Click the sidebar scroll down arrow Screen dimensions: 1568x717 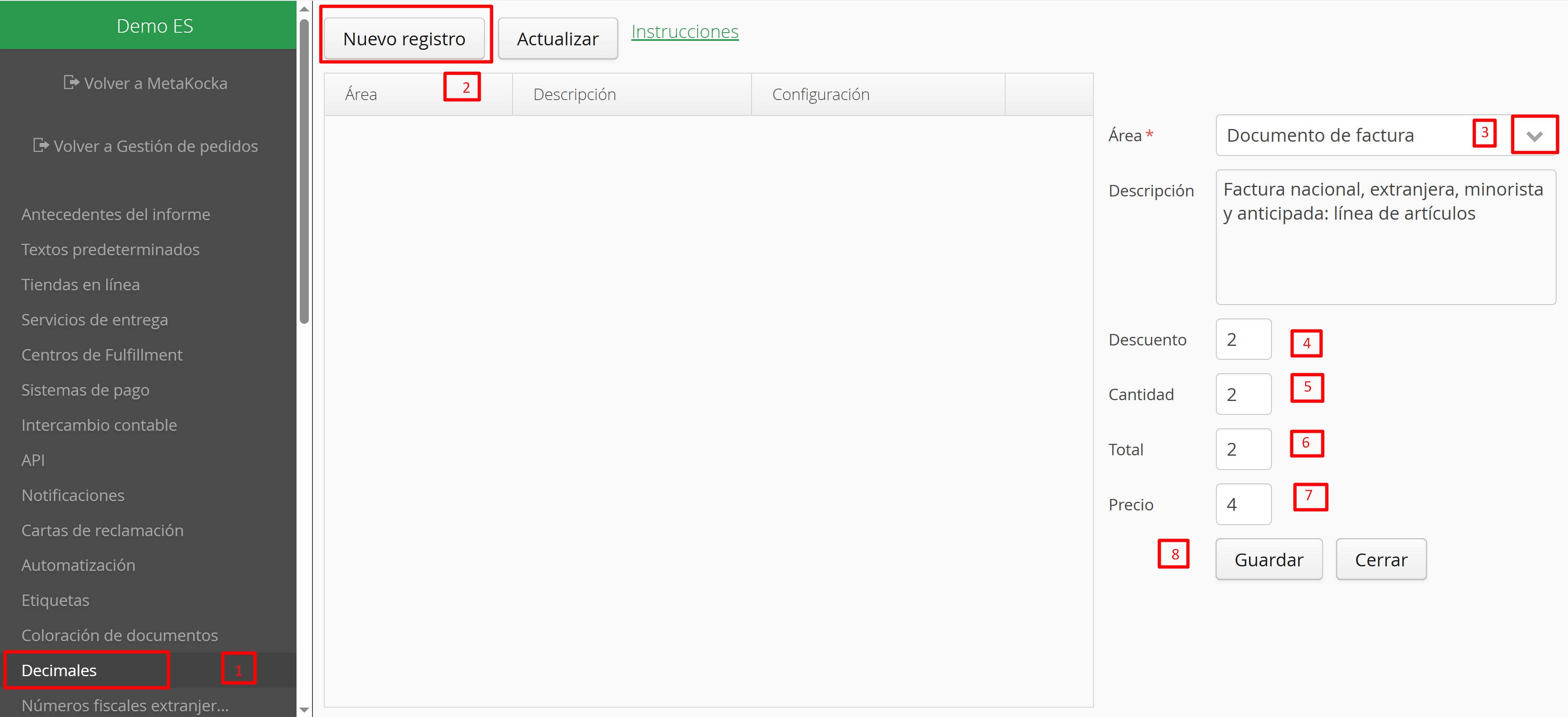tap(304, 710)
